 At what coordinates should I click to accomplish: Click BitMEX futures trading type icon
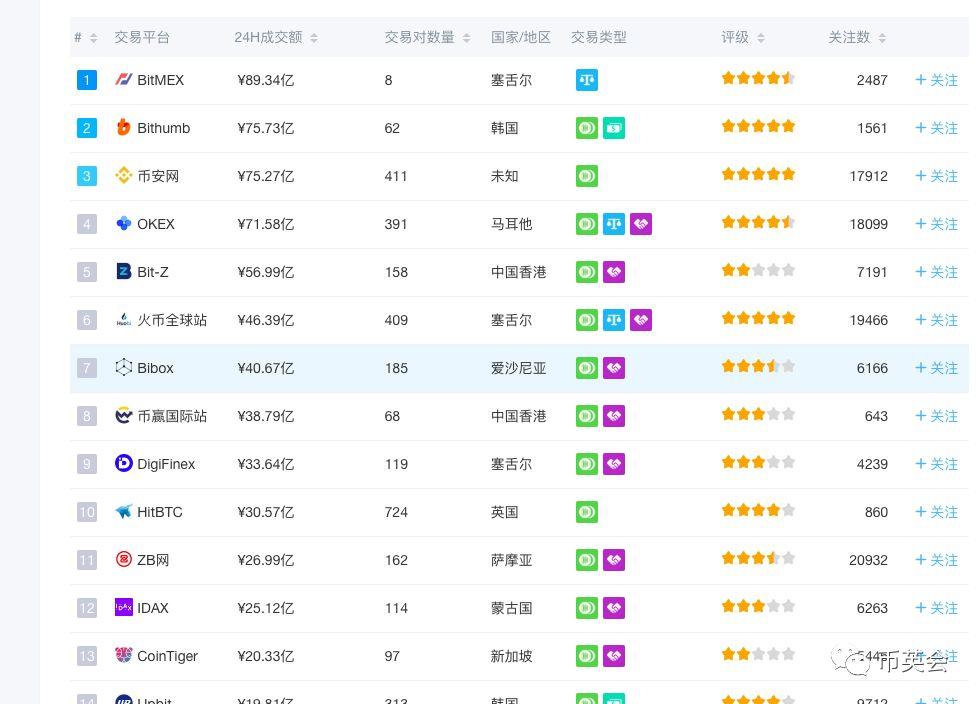tap(587, 80)
